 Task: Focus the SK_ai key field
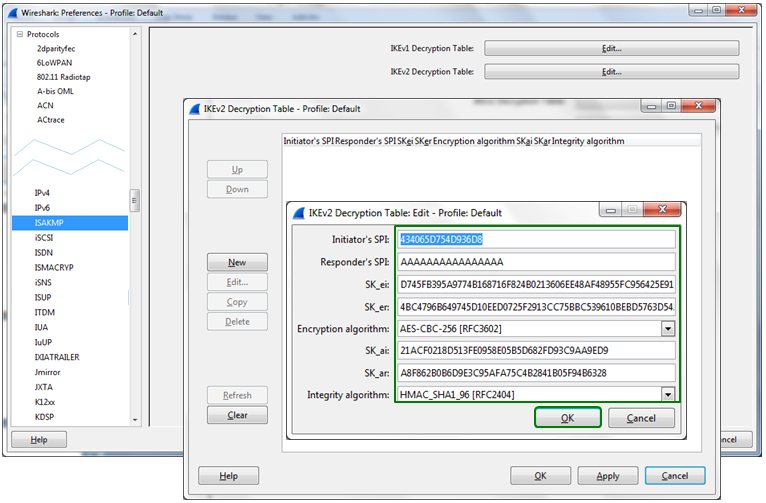point(536,351)
